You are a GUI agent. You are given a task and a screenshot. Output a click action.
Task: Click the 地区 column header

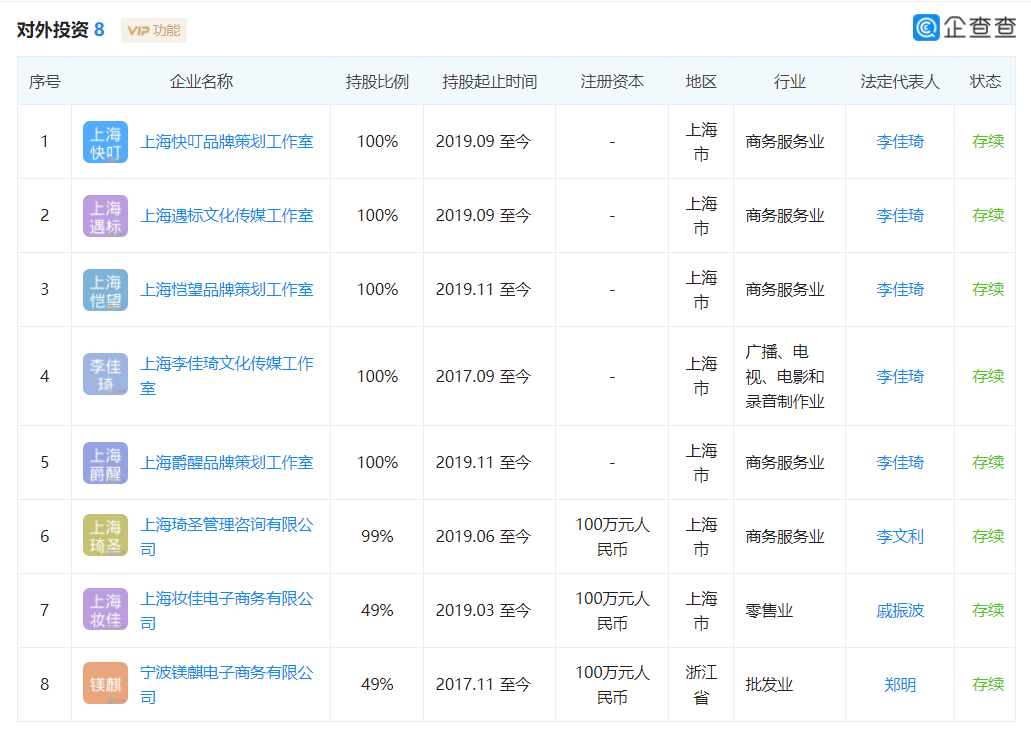point(700,82)
